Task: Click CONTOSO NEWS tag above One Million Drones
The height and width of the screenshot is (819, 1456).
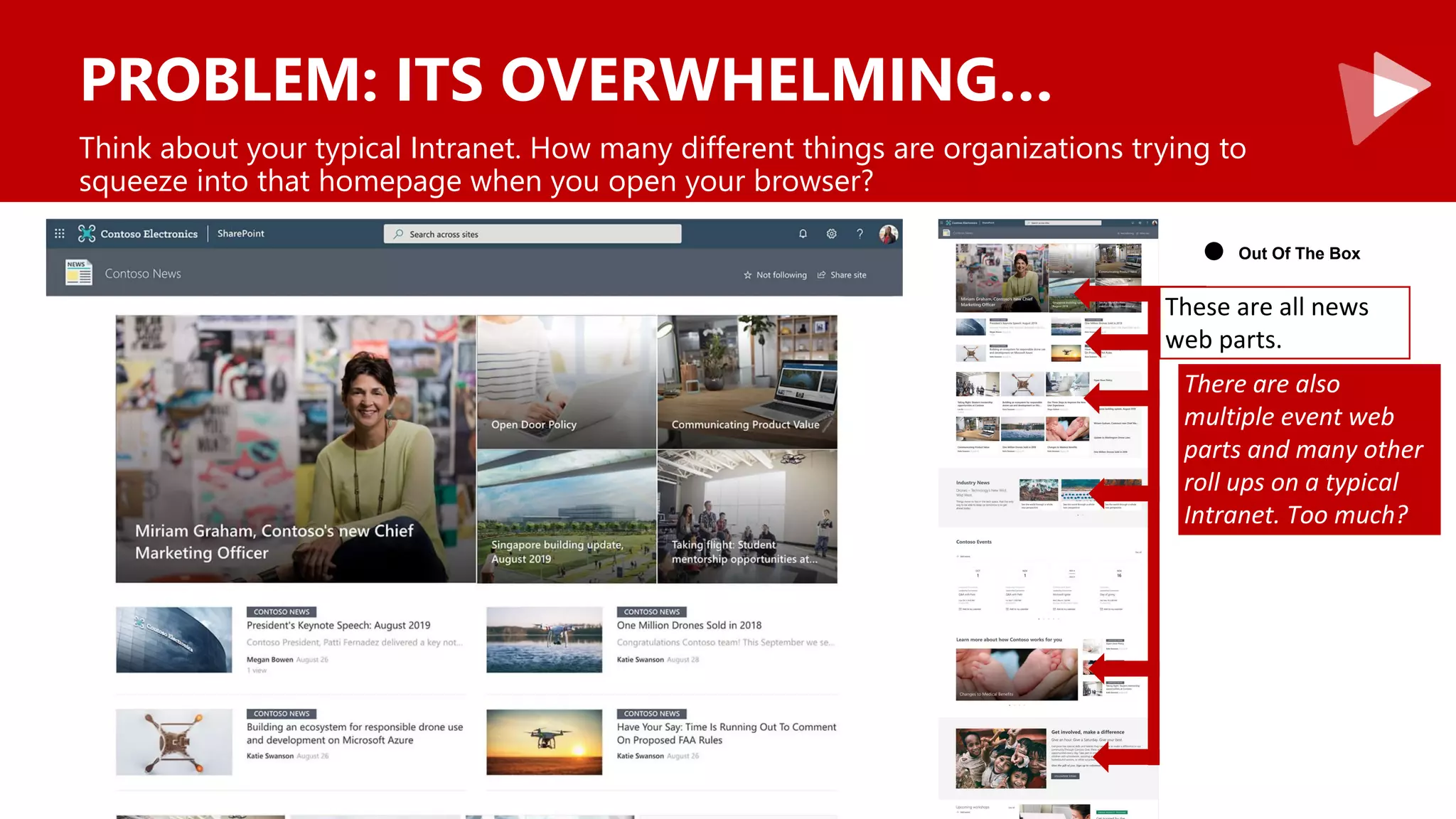Action: [652, 611]
